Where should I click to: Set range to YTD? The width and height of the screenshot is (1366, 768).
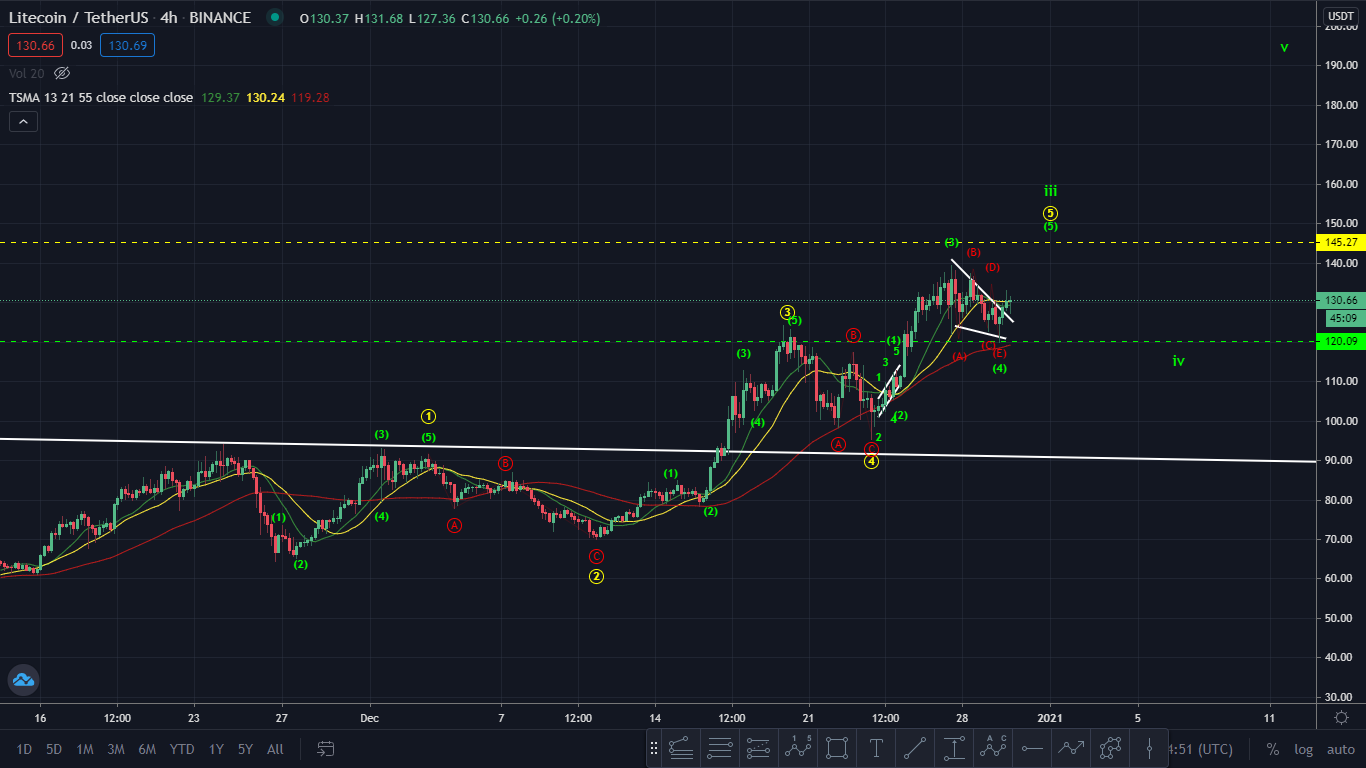click(182, 749)
